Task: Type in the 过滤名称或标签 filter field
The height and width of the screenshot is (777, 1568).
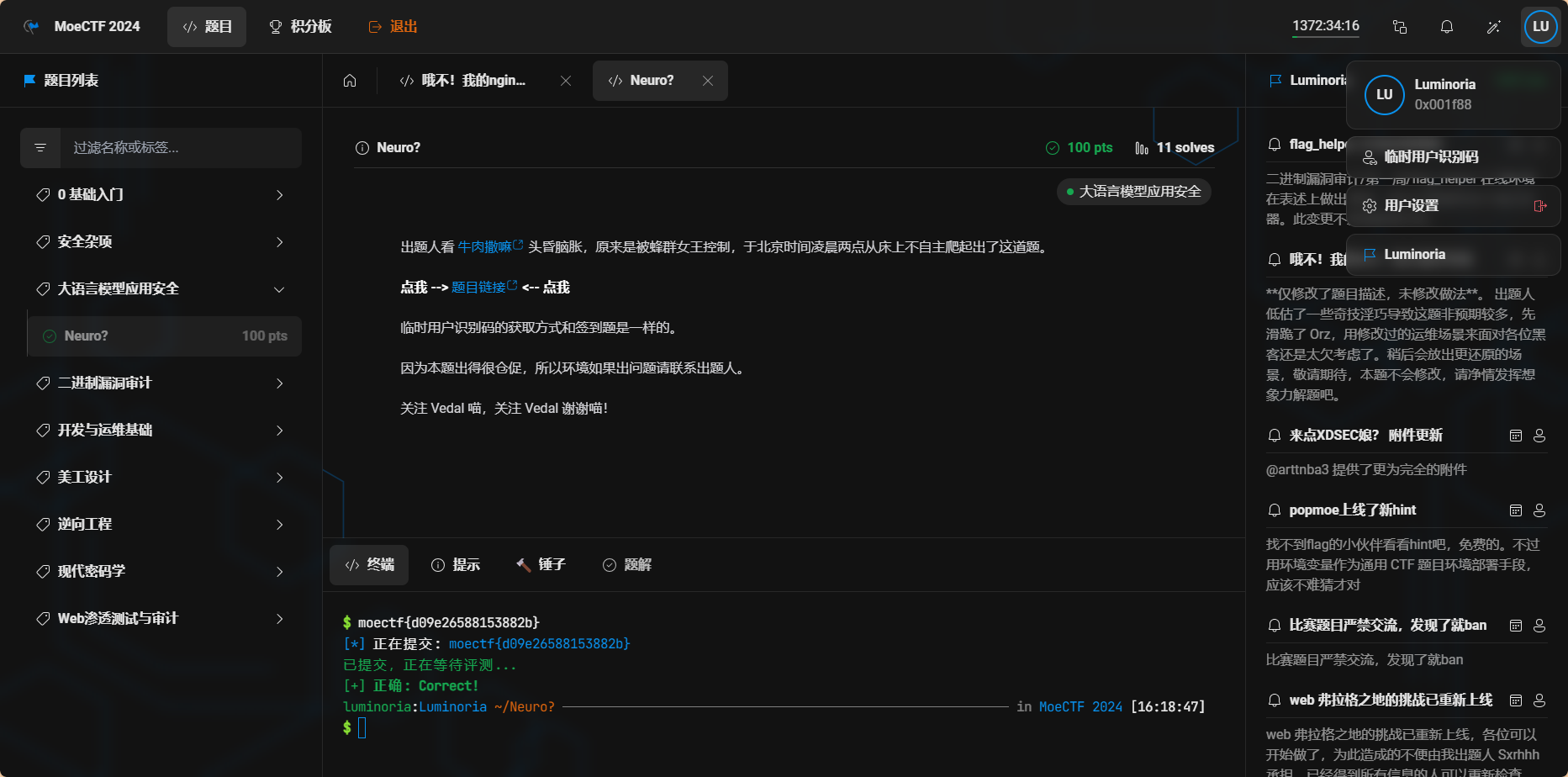Action: [x=180, y=148]
